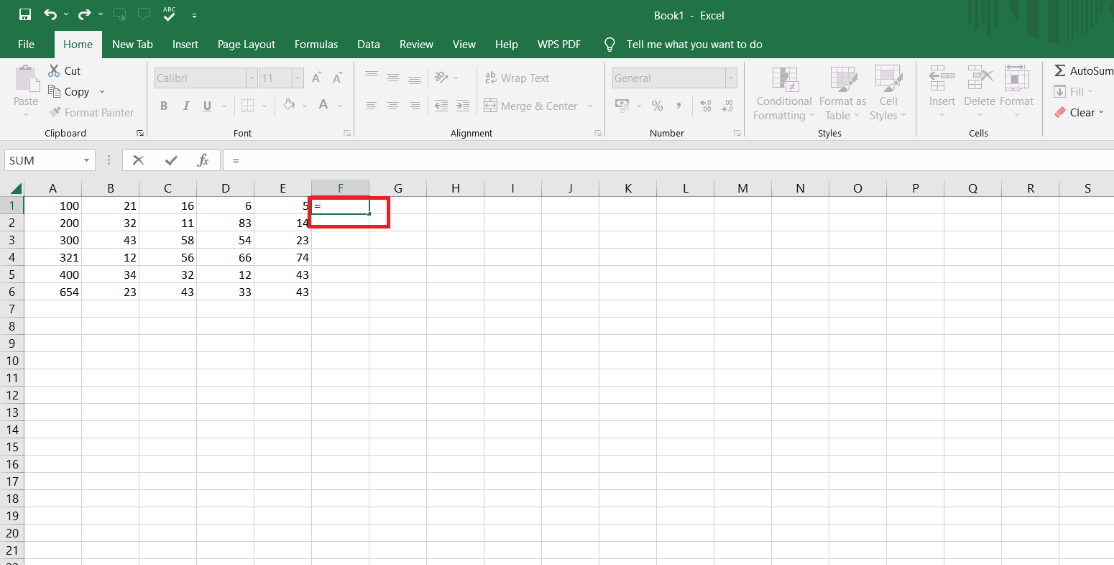Switch to the Page Layout tab
This screenshot has width=1114, height=565.
(x=246, y=44)
